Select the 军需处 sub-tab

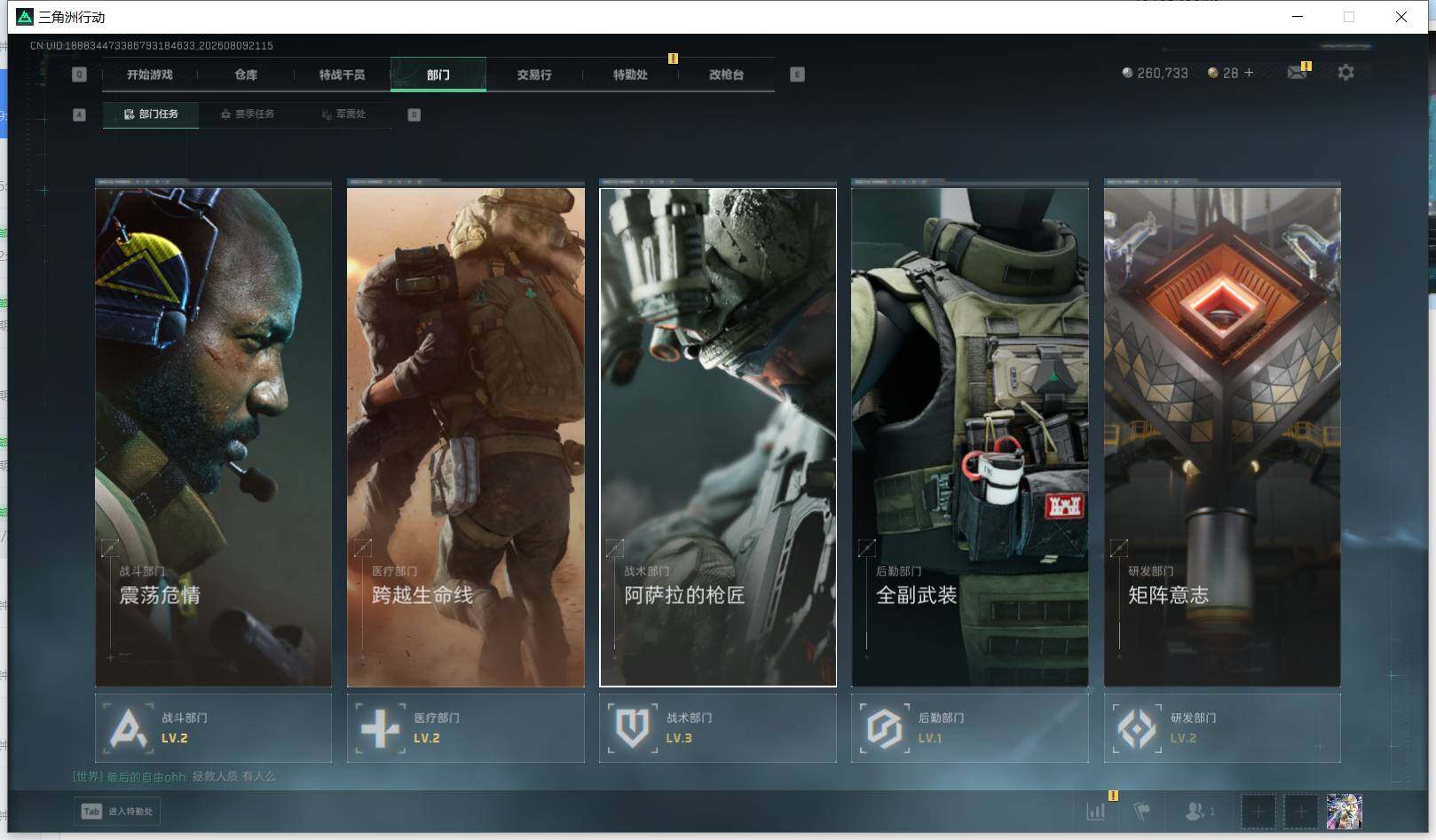(343, 114)
